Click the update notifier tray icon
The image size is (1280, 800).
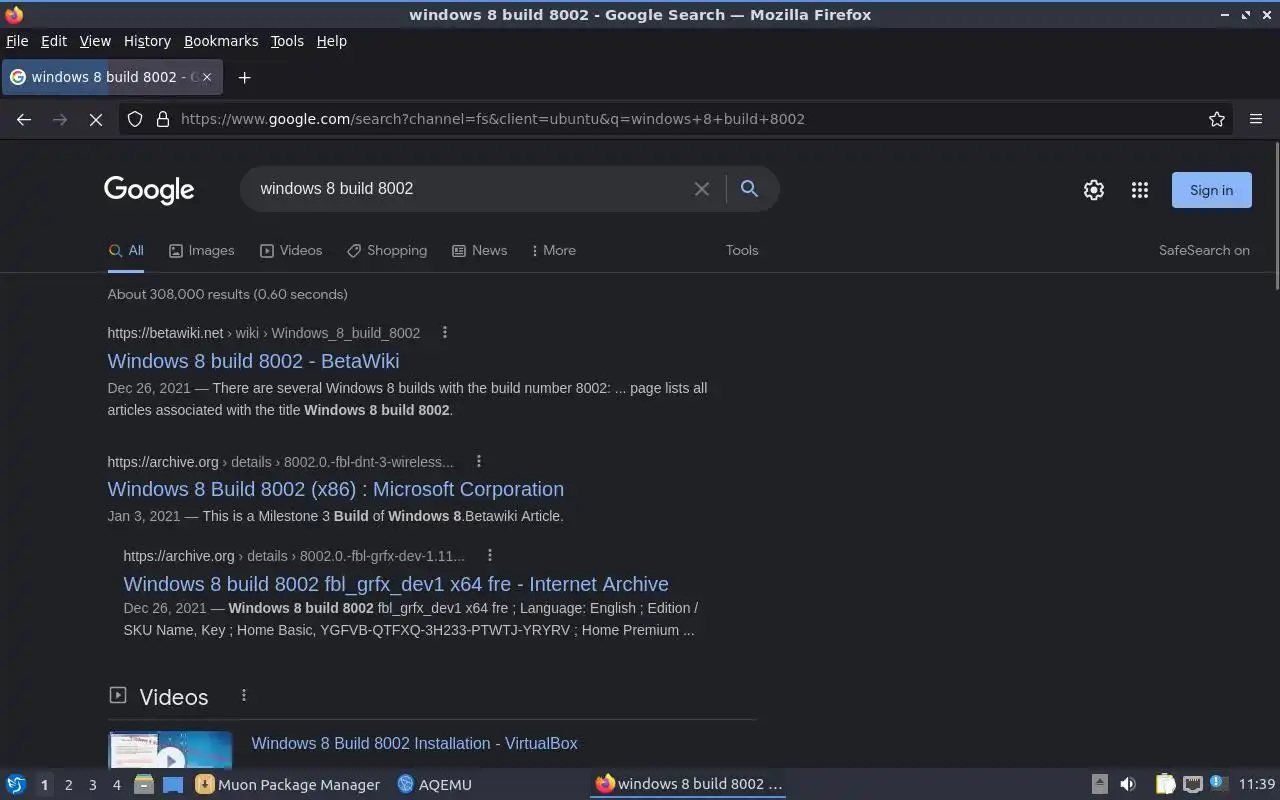pyautogui.click(x=1218, y=784)
